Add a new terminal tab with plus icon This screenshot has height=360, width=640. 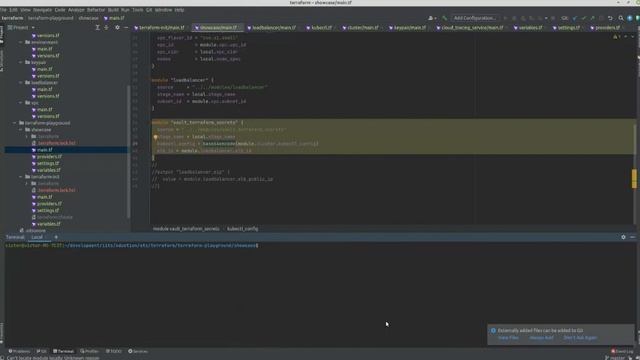56,237
